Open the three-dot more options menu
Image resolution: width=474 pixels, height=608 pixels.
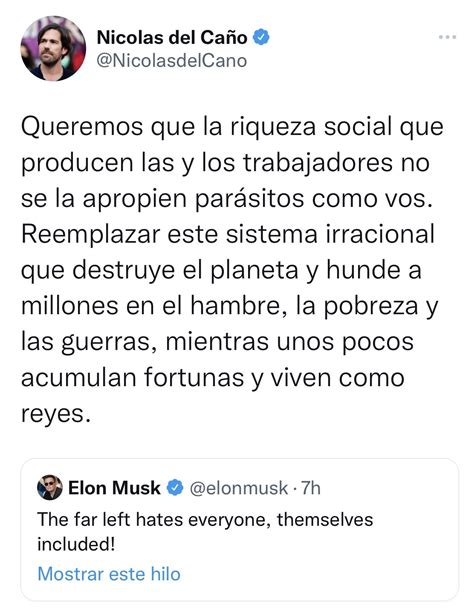click(447, 38)
